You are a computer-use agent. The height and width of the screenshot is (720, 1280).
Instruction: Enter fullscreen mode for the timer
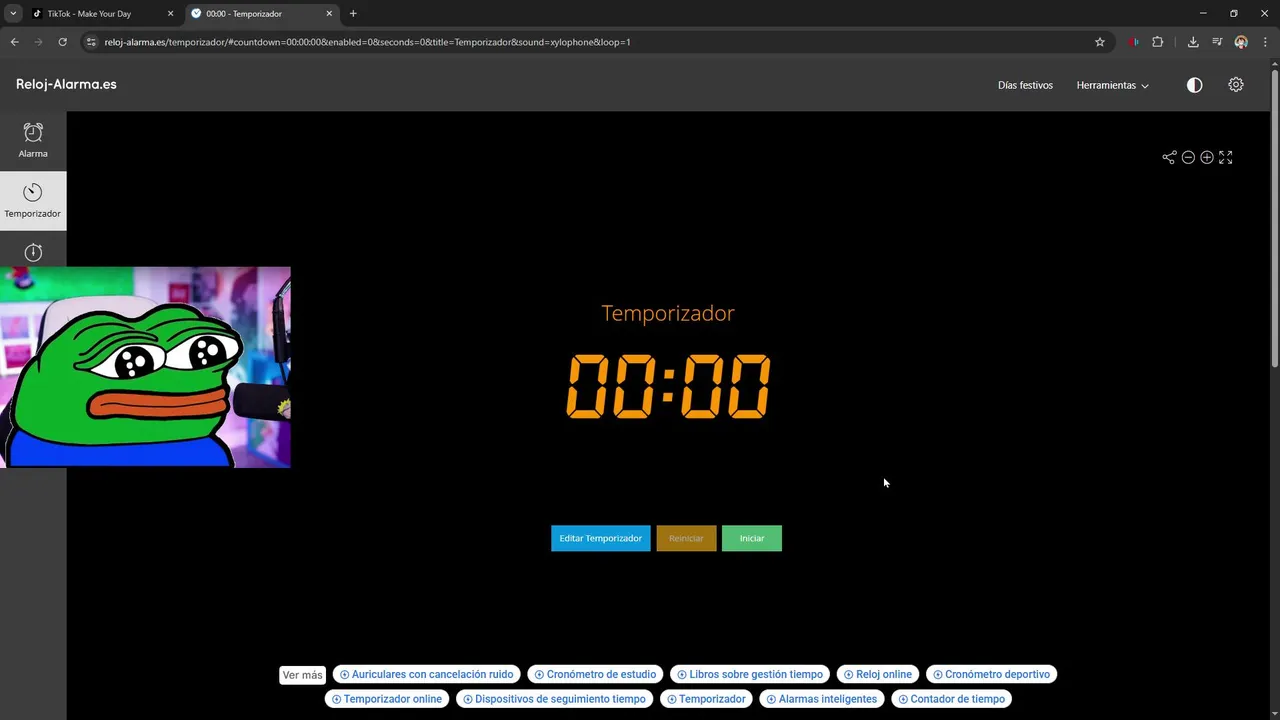tap(1226, 157)
